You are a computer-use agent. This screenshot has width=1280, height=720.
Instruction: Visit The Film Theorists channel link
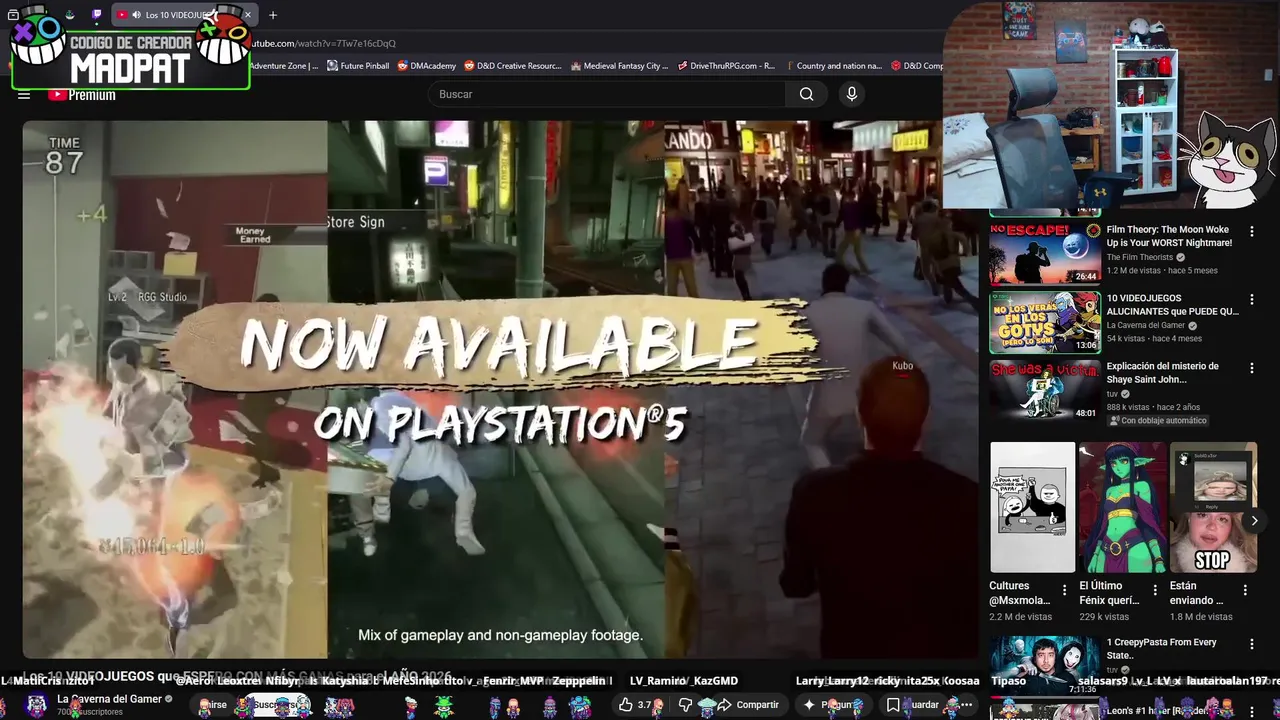click(1139, 257)
